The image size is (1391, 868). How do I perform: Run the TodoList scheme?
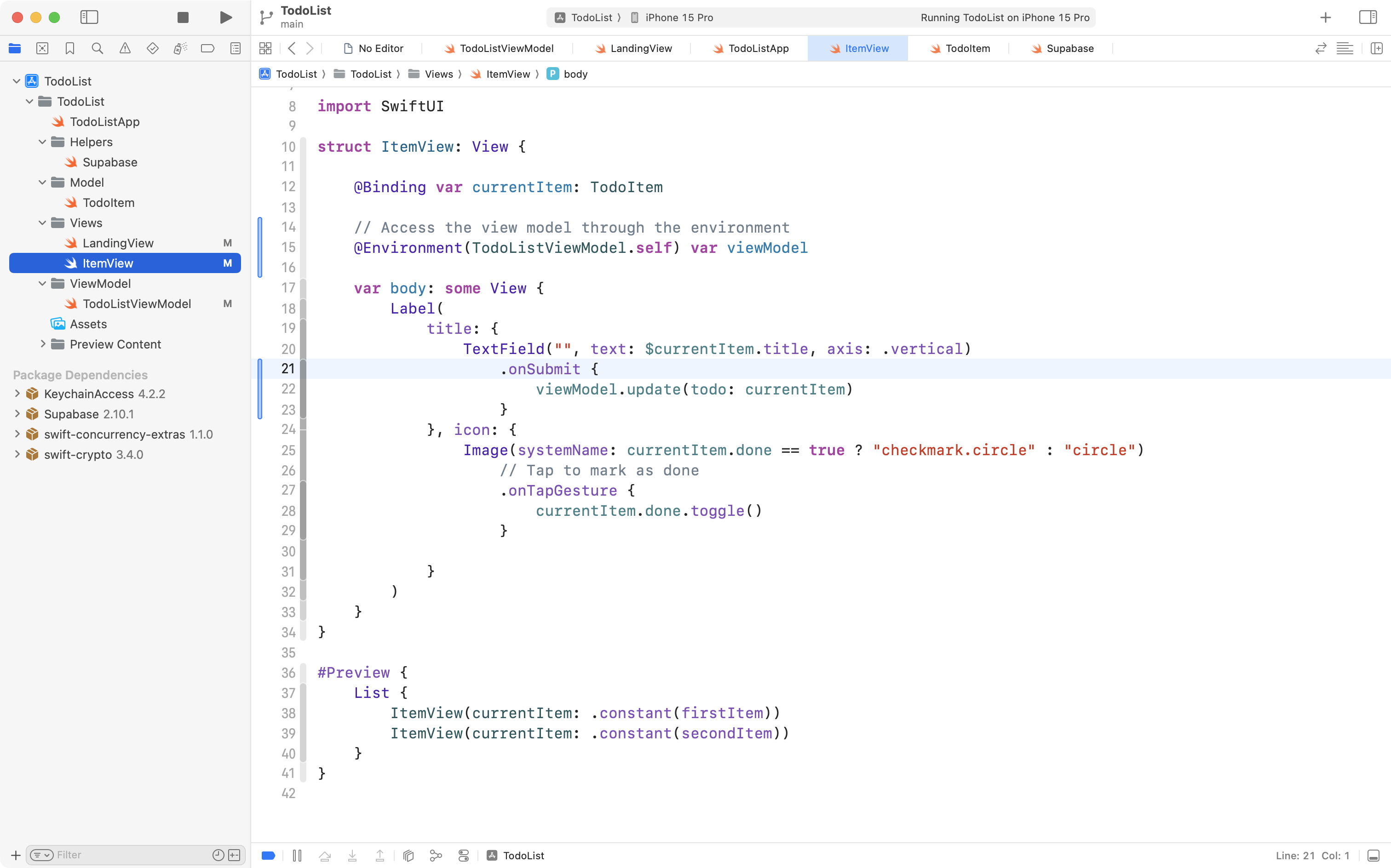point(225,17)
